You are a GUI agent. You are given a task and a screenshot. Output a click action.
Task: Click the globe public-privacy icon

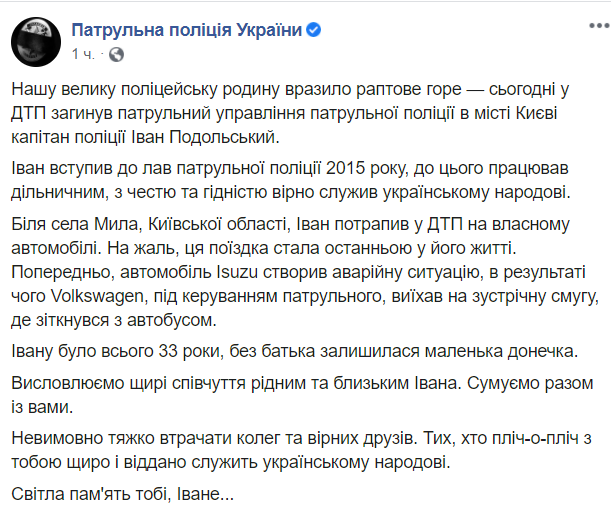(x=116, y=52)
